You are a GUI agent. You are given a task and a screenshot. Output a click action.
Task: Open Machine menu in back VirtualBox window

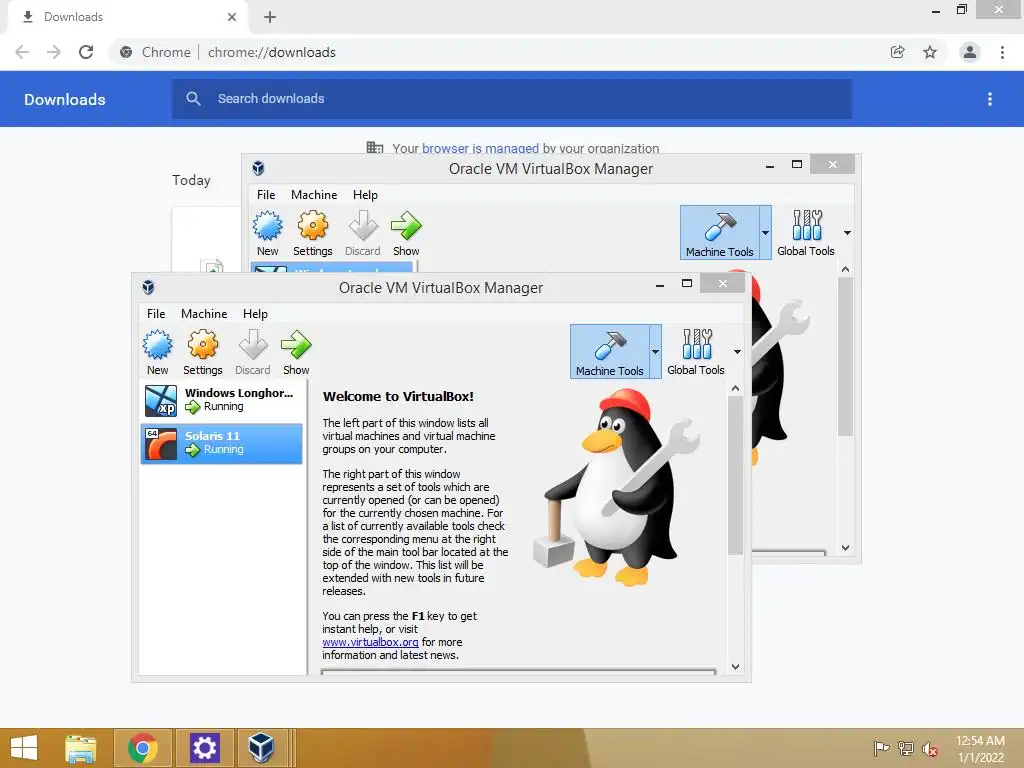click(x=314, y=195)
